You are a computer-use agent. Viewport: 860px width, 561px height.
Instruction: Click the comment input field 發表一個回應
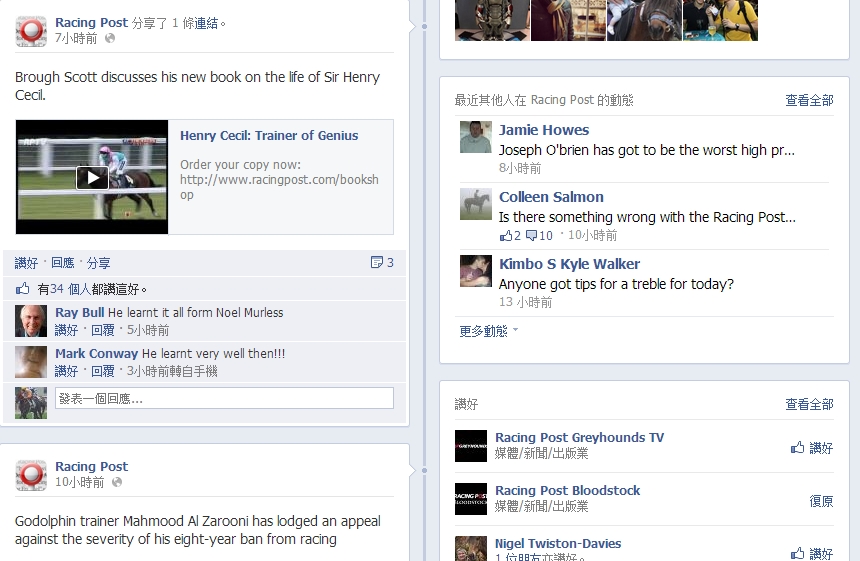pyautogui.click(x=224, y=398)
